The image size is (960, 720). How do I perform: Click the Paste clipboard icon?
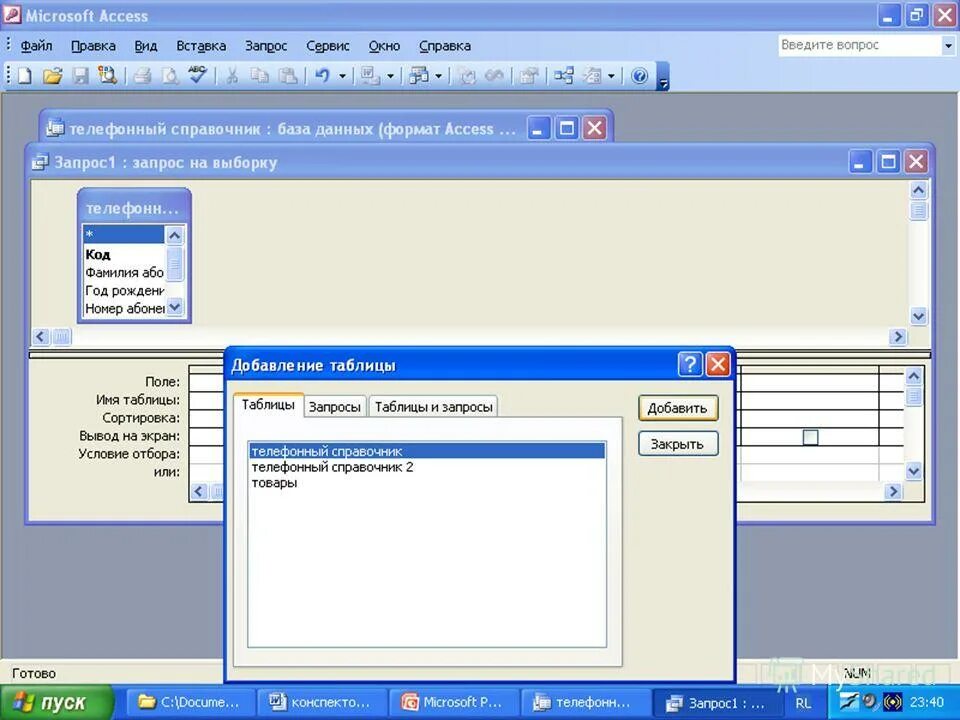pyautogui.click(x=287, y=76)
